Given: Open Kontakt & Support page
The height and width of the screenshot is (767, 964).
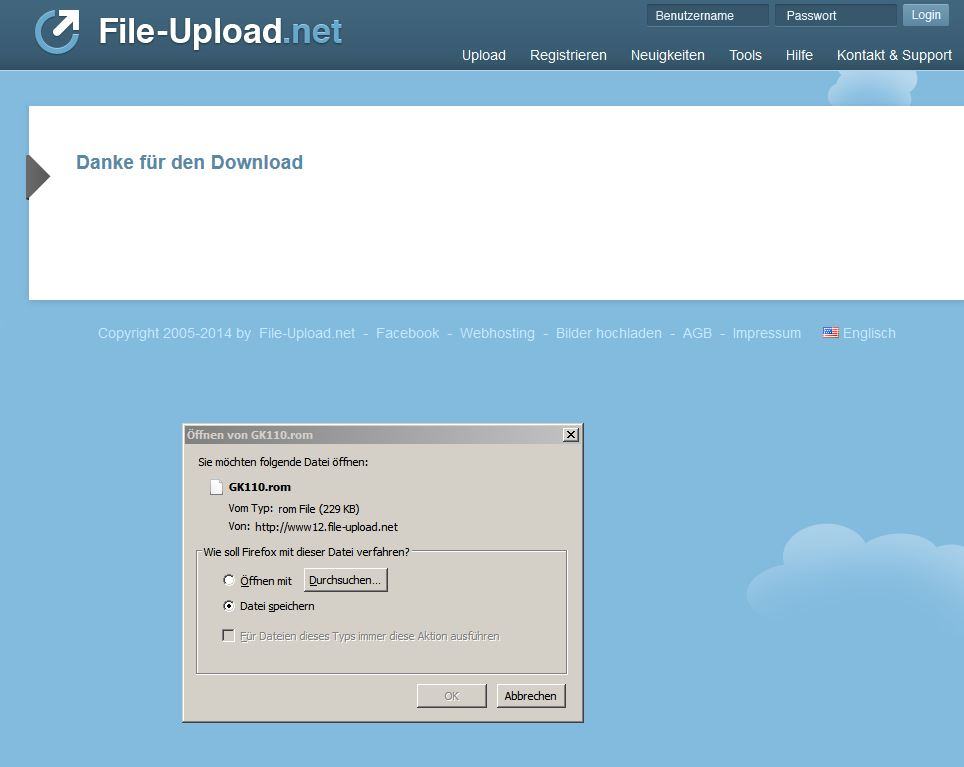Looking at the screenshot, I should [894, 55].
